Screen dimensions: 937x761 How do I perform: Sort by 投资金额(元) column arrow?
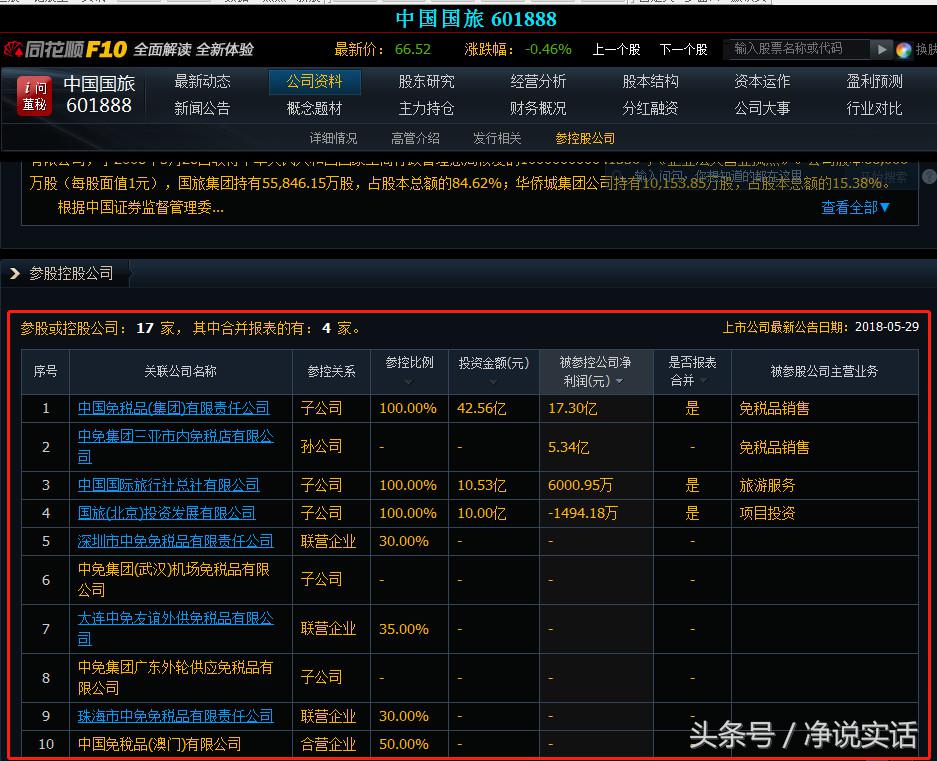[x=493, y=381]
